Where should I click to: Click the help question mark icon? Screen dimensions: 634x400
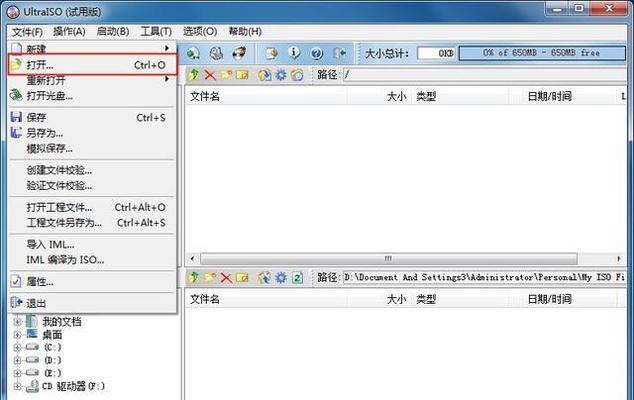pyautogui.click(x=317, y=53)
